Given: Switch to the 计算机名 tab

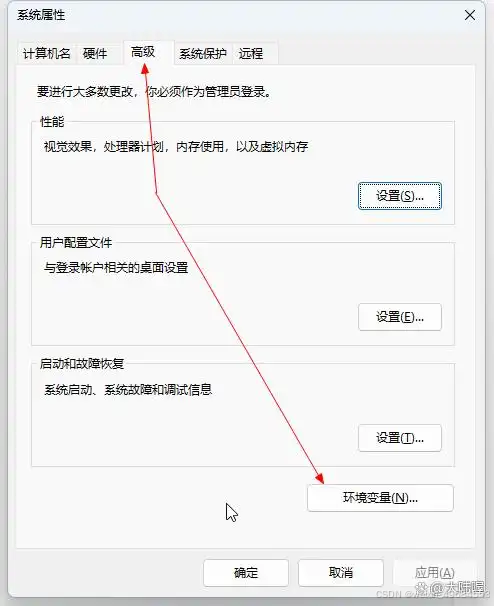Looking at the screenshot, I should click(46, 53).
